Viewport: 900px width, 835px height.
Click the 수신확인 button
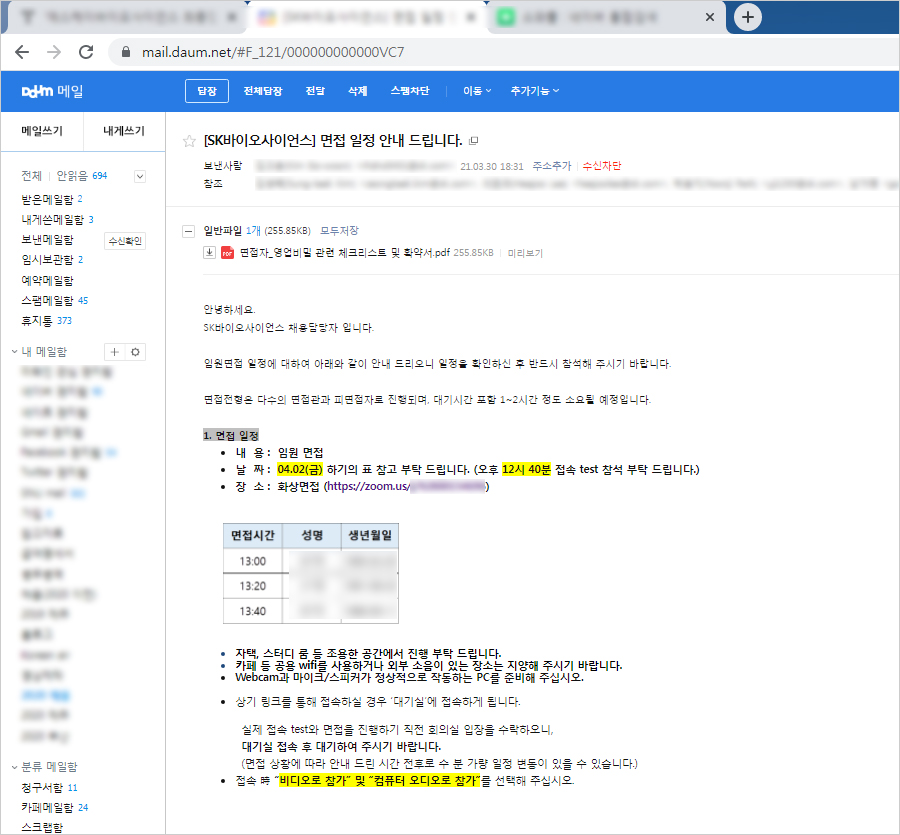(x=125, y=241)
